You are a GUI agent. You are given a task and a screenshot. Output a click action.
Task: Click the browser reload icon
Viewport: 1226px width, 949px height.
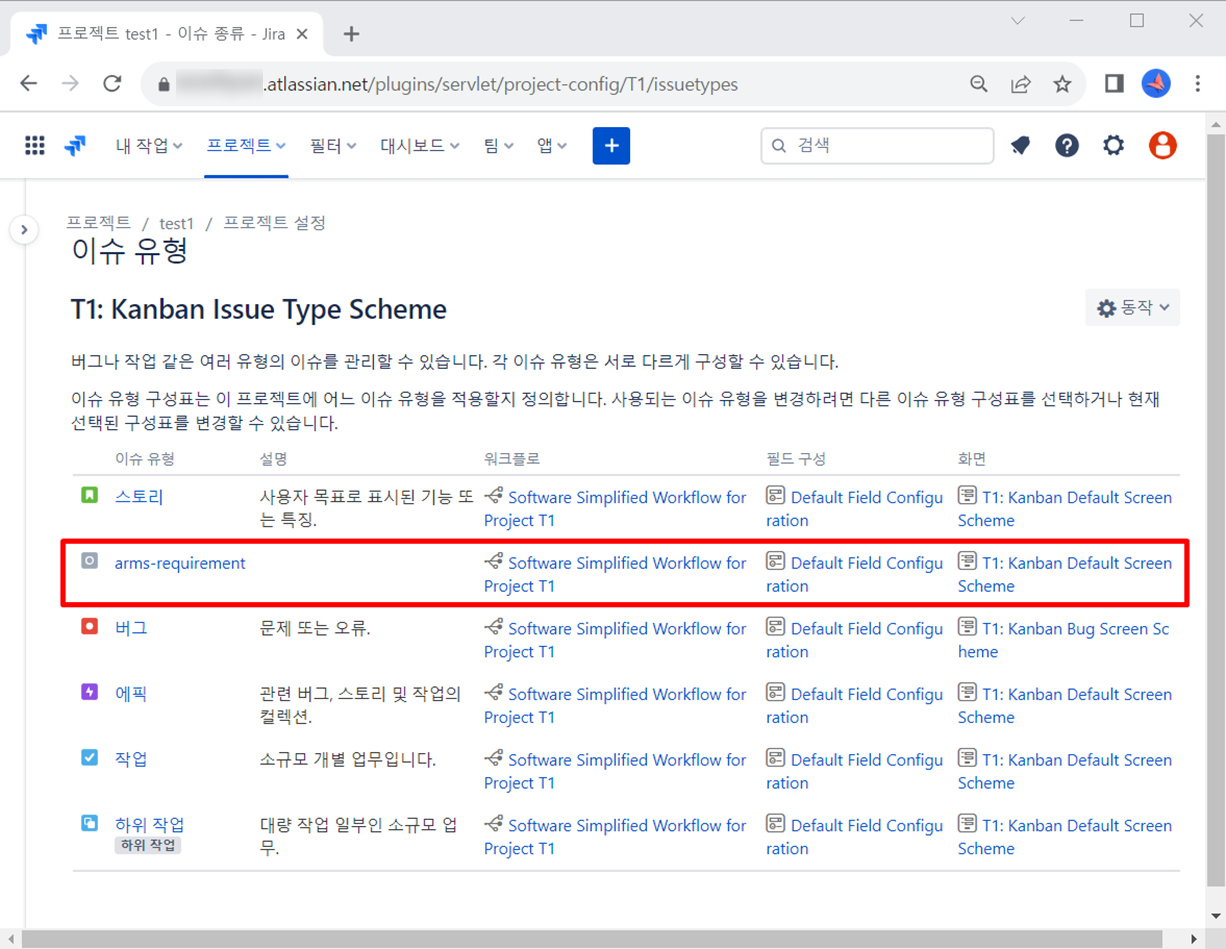coord(112,84)
